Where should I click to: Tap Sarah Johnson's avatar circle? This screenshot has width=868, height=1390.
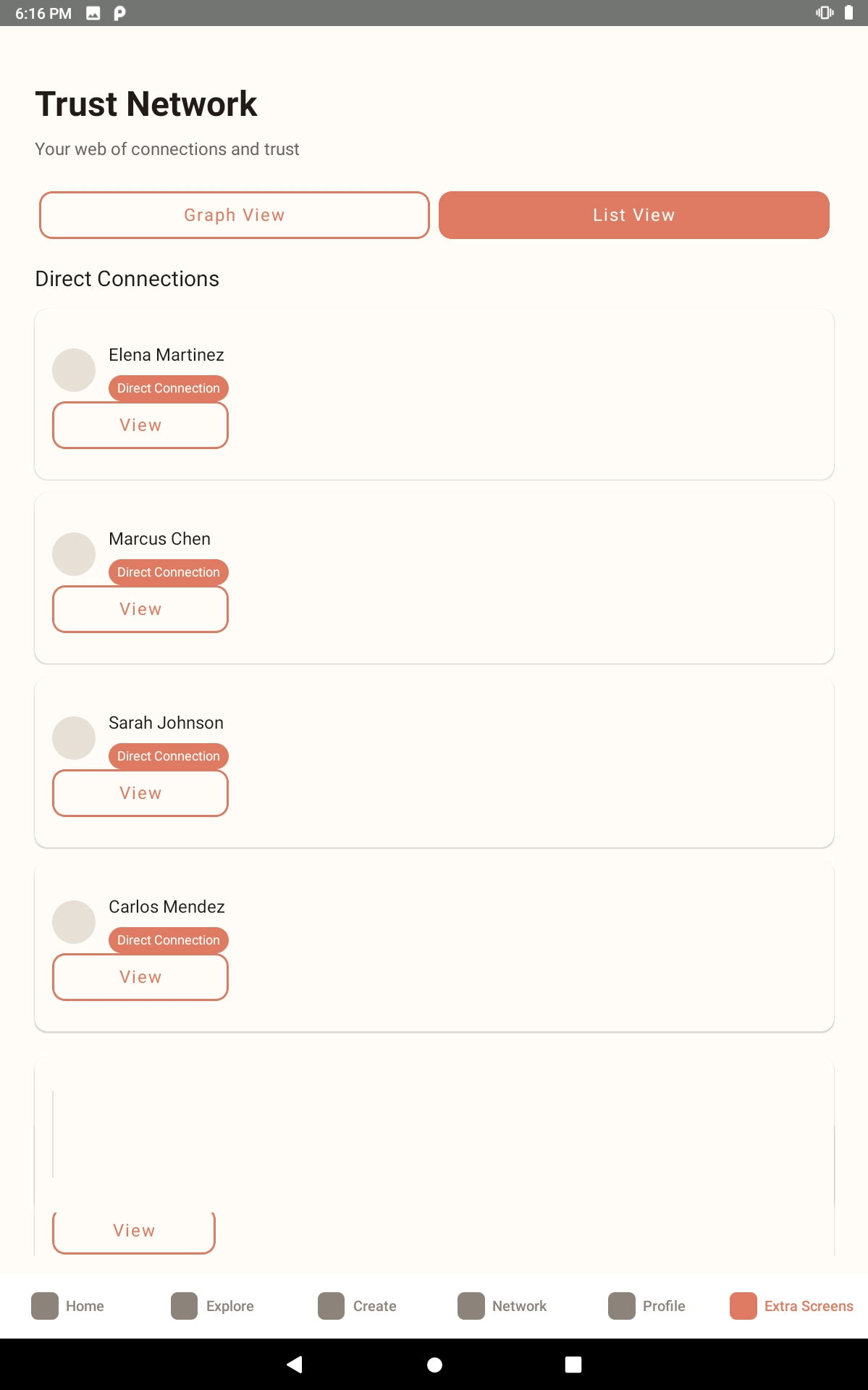74,738
